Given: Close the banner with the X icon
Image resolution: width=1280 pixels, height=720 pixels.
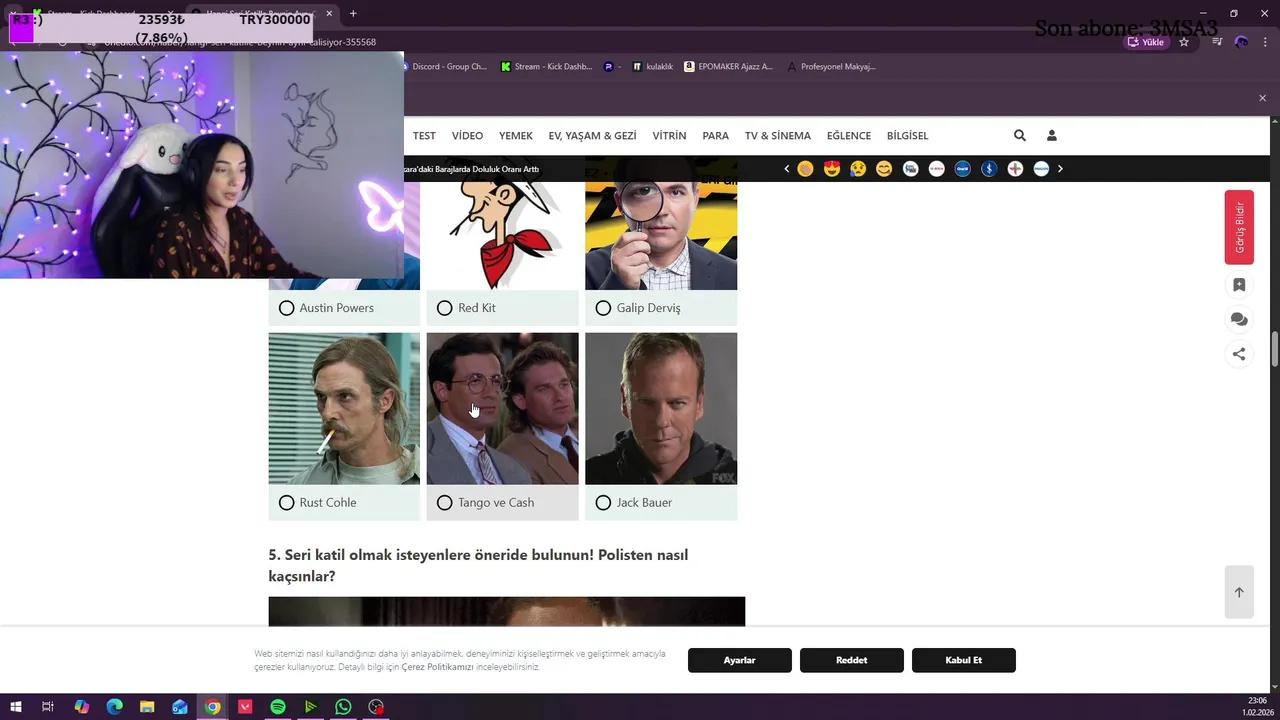Looking at the screenshot, I should pyautogui.click(x=1262, y=98).
